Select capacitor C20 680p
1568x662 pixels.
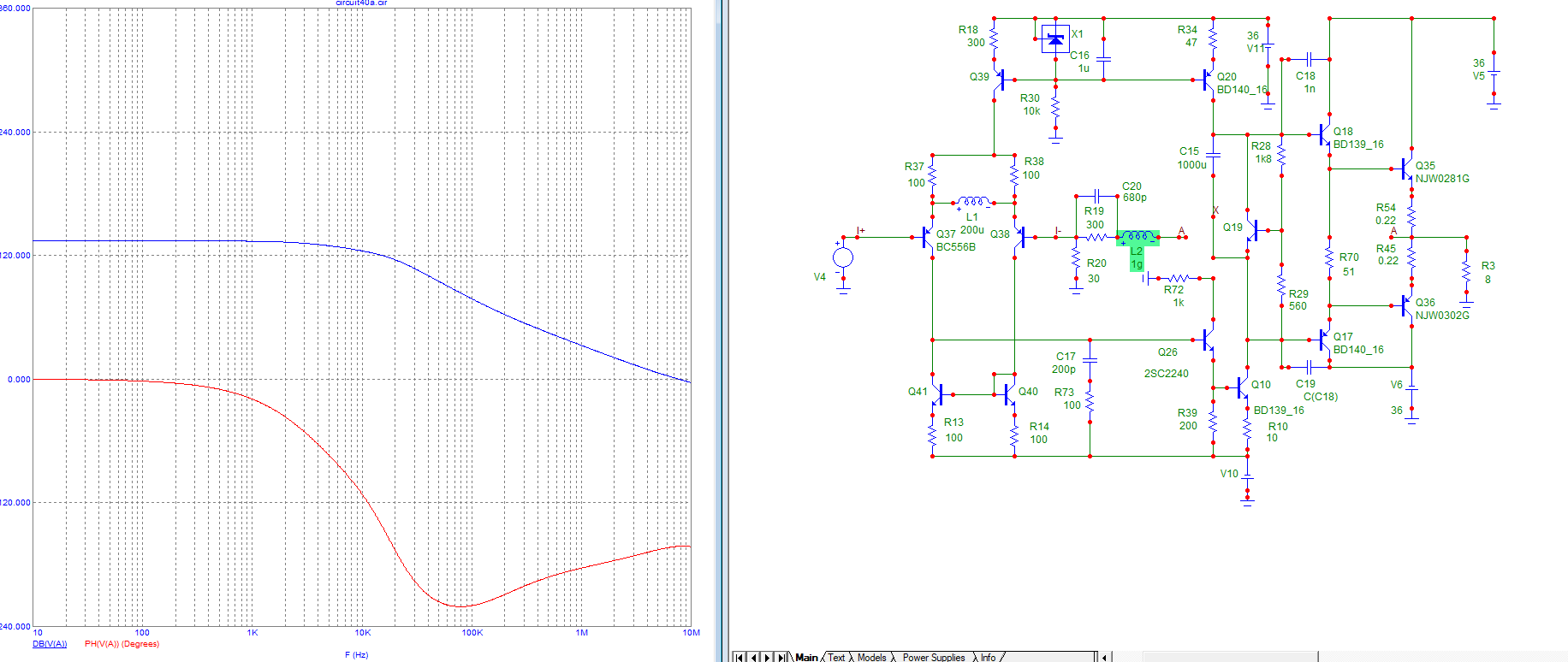tap(1096, 196)
